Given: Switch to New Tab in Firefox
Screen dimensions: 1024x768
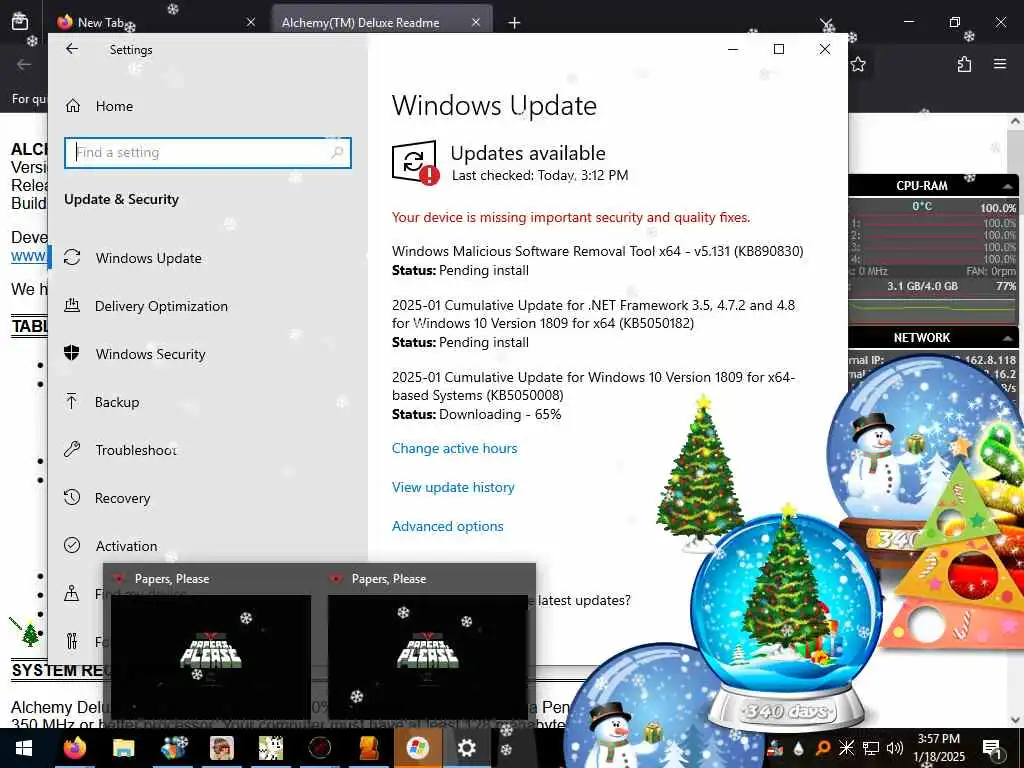Looking at the screenshot, I should coord(155,22).
